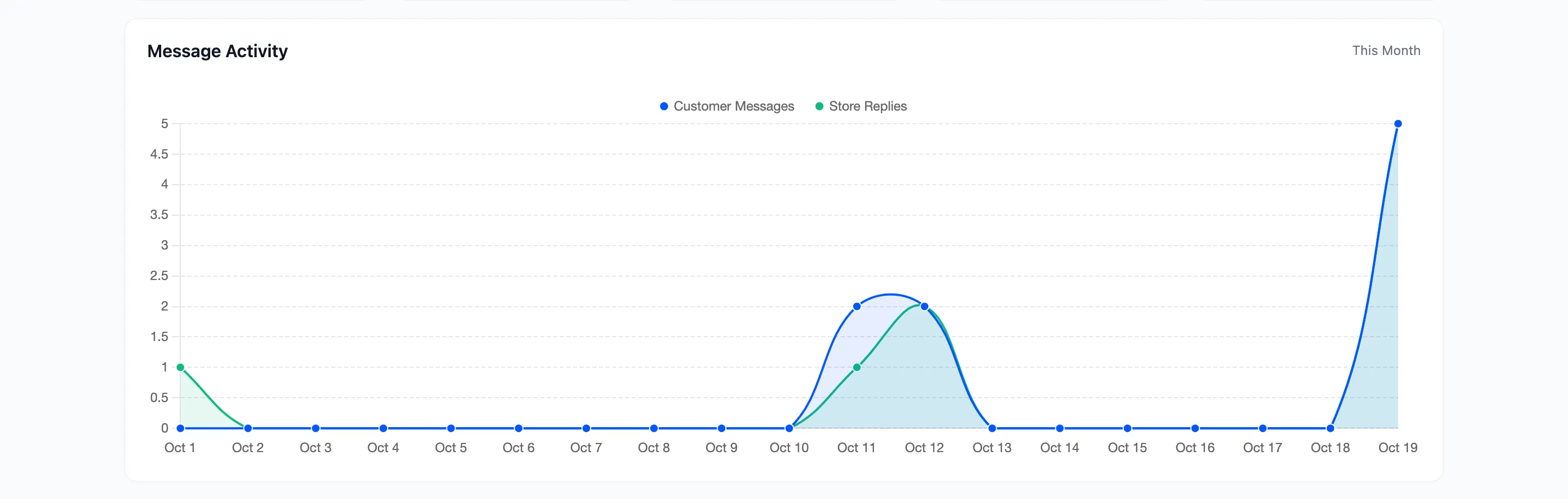Screen dimensions: 1568x499
Task: Click the y-axis label 3.5
Action: point(160,215)
